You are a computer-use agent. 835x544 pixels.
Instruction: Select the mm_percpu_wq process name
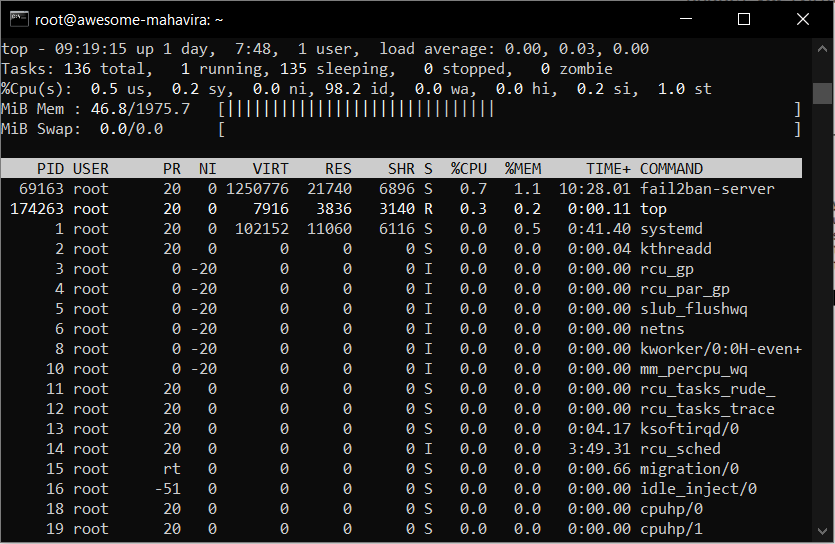pos(694,369)
